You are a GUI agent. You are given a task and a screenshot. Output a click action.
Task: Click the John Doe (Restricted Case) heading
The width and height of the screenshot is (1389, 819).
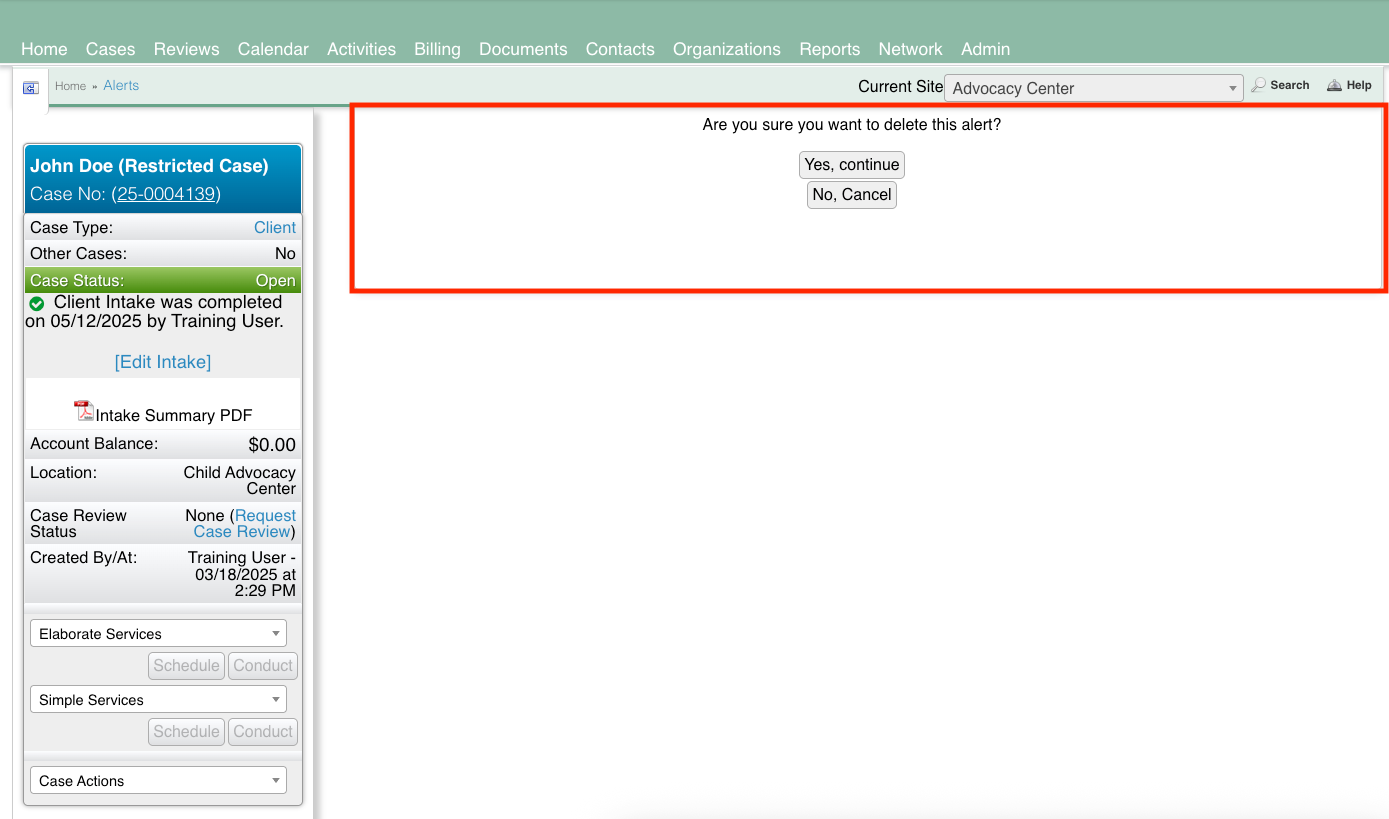(x=149, y=166)
